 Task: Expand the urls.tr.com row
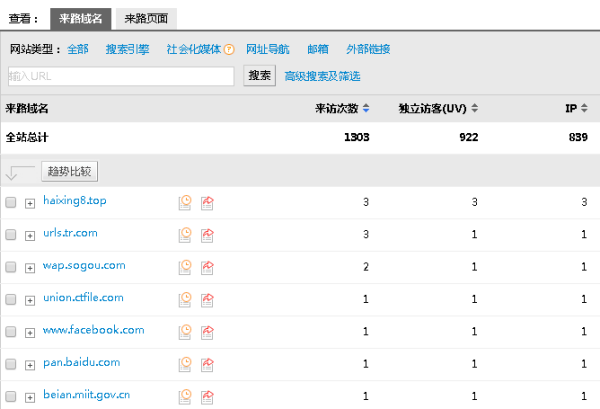pyautogui.click(x=30, y=236)
